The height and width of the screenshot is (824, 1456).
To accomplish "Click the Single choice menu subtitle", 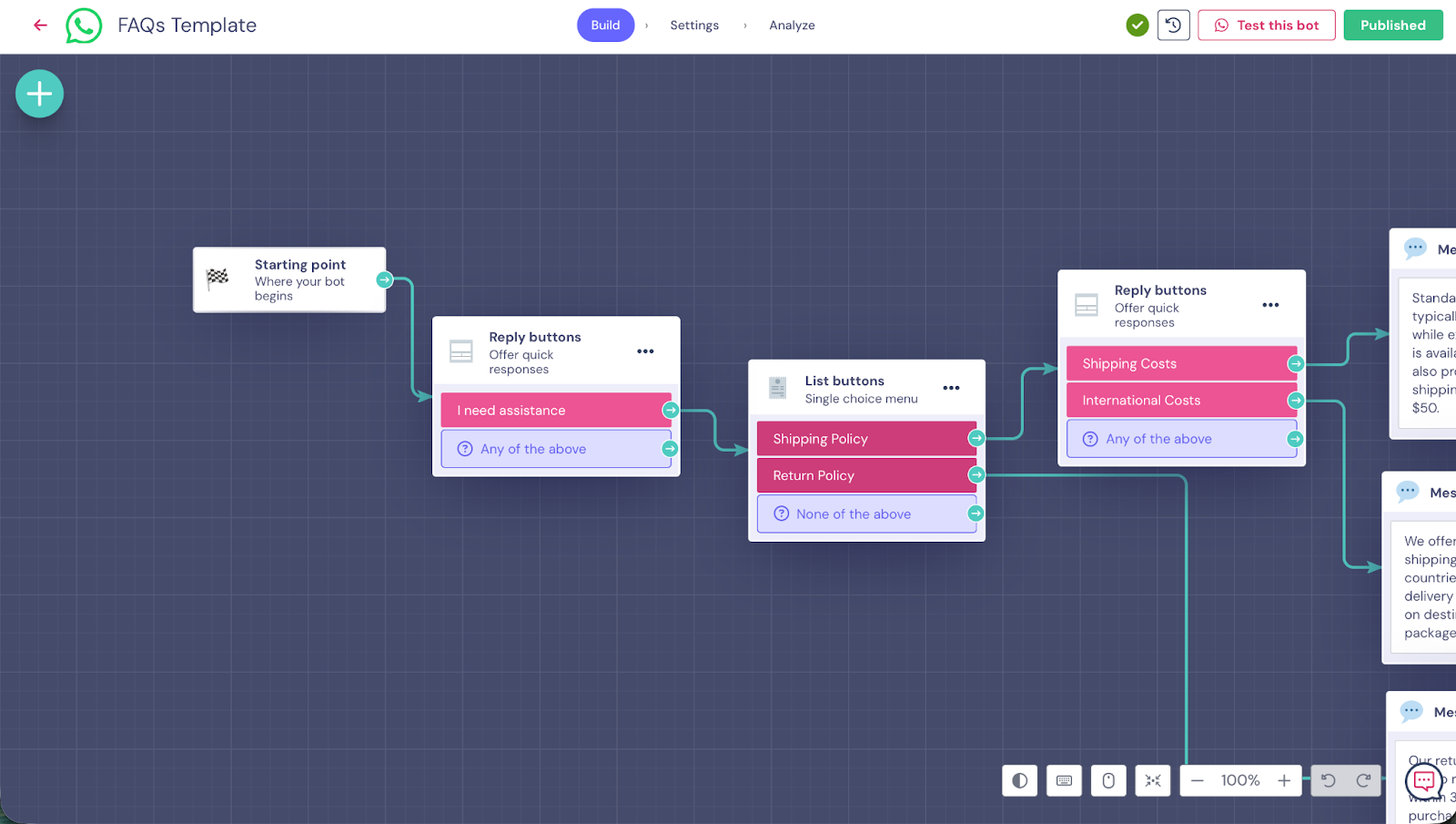I will click(x=861, y=399).
